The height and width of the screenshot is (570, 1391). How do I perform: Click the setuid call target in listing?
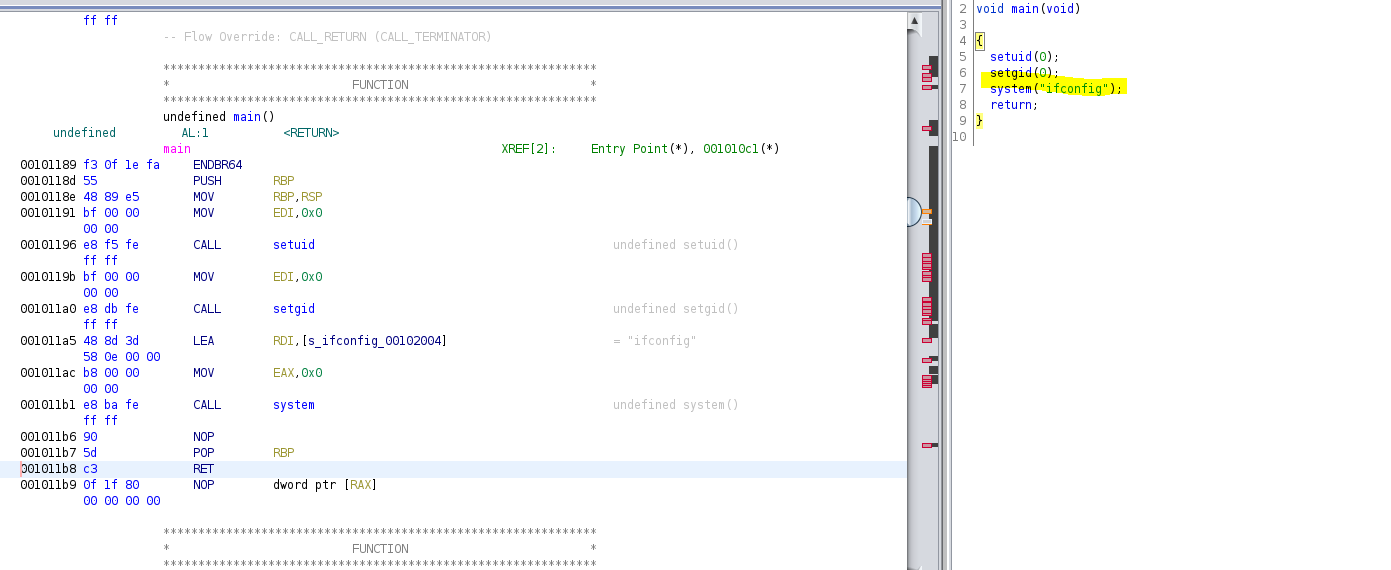pos(294,245)
